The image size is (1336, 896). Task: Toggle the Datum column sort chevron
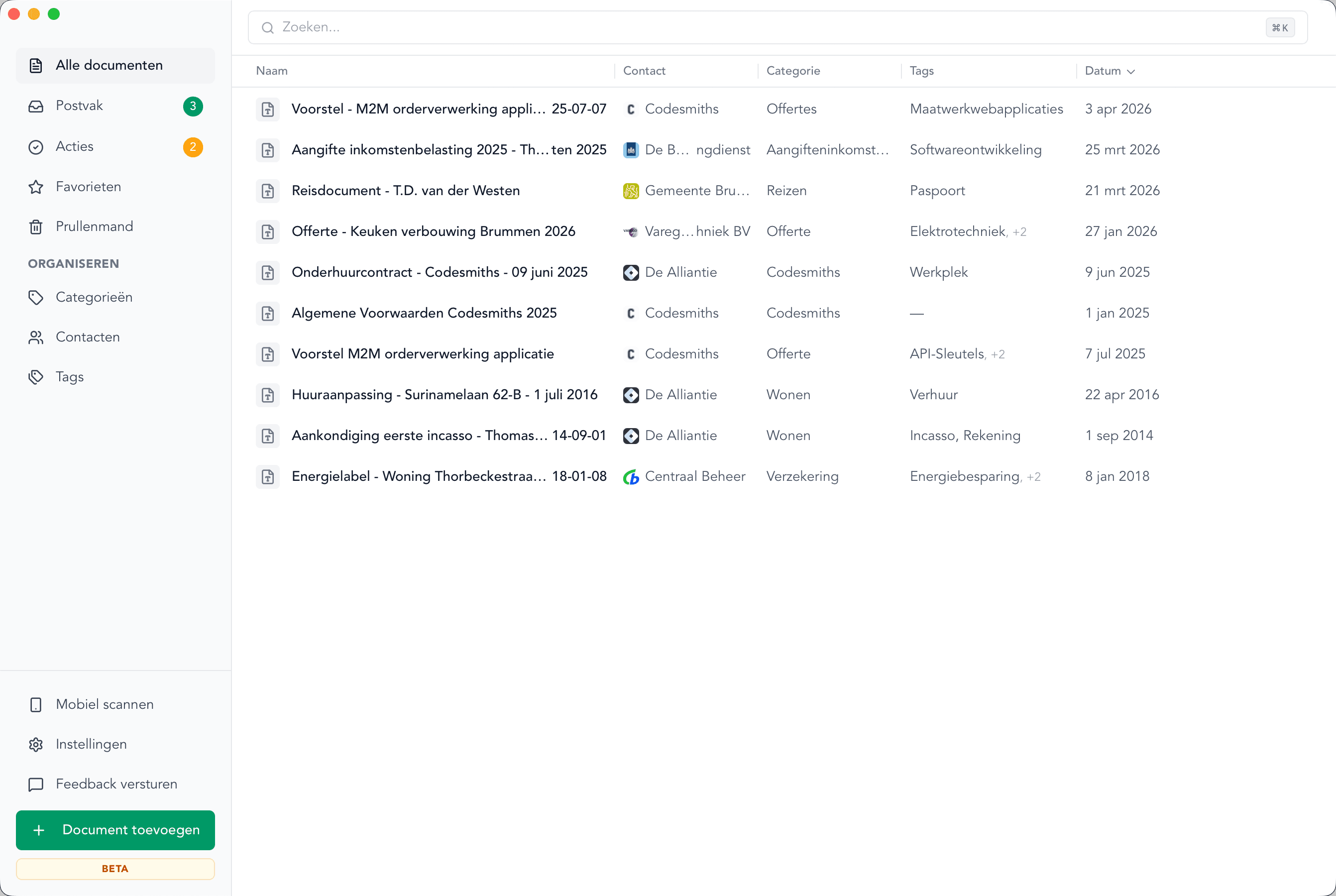tap(1131, 71)
